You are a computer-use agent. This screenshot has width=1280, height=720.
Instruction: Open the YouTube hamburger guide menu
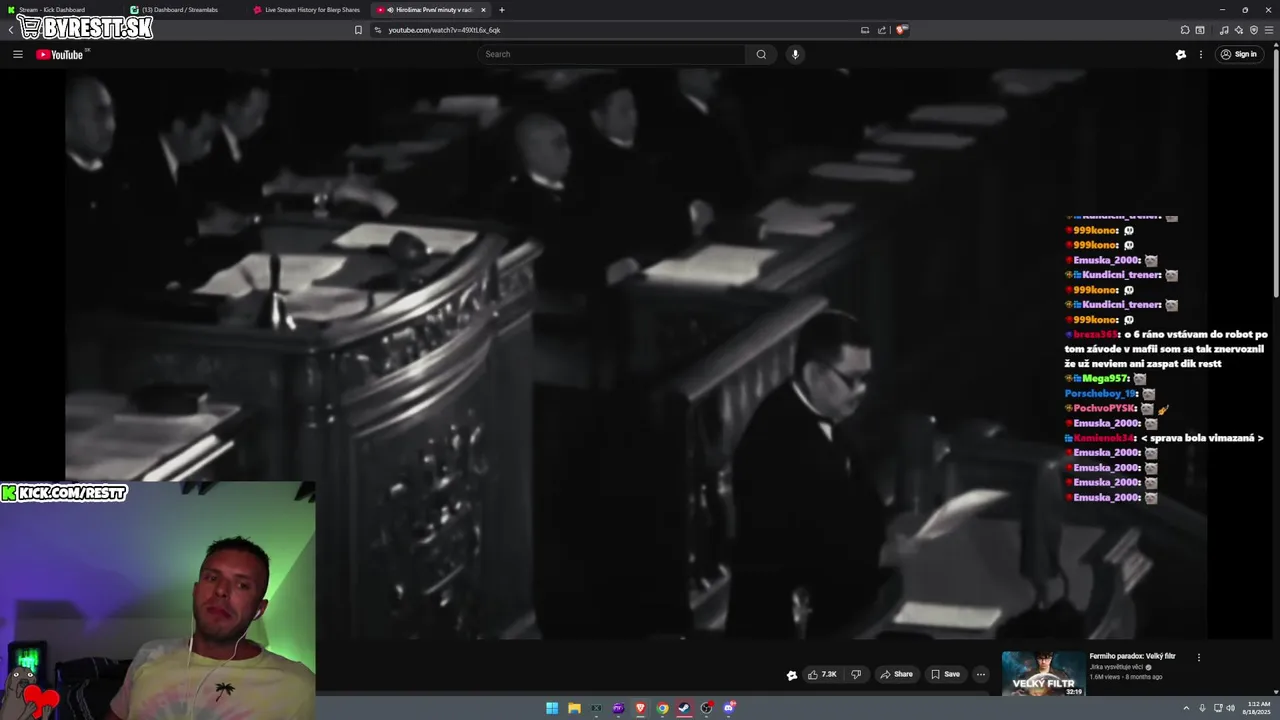(17, 54)
